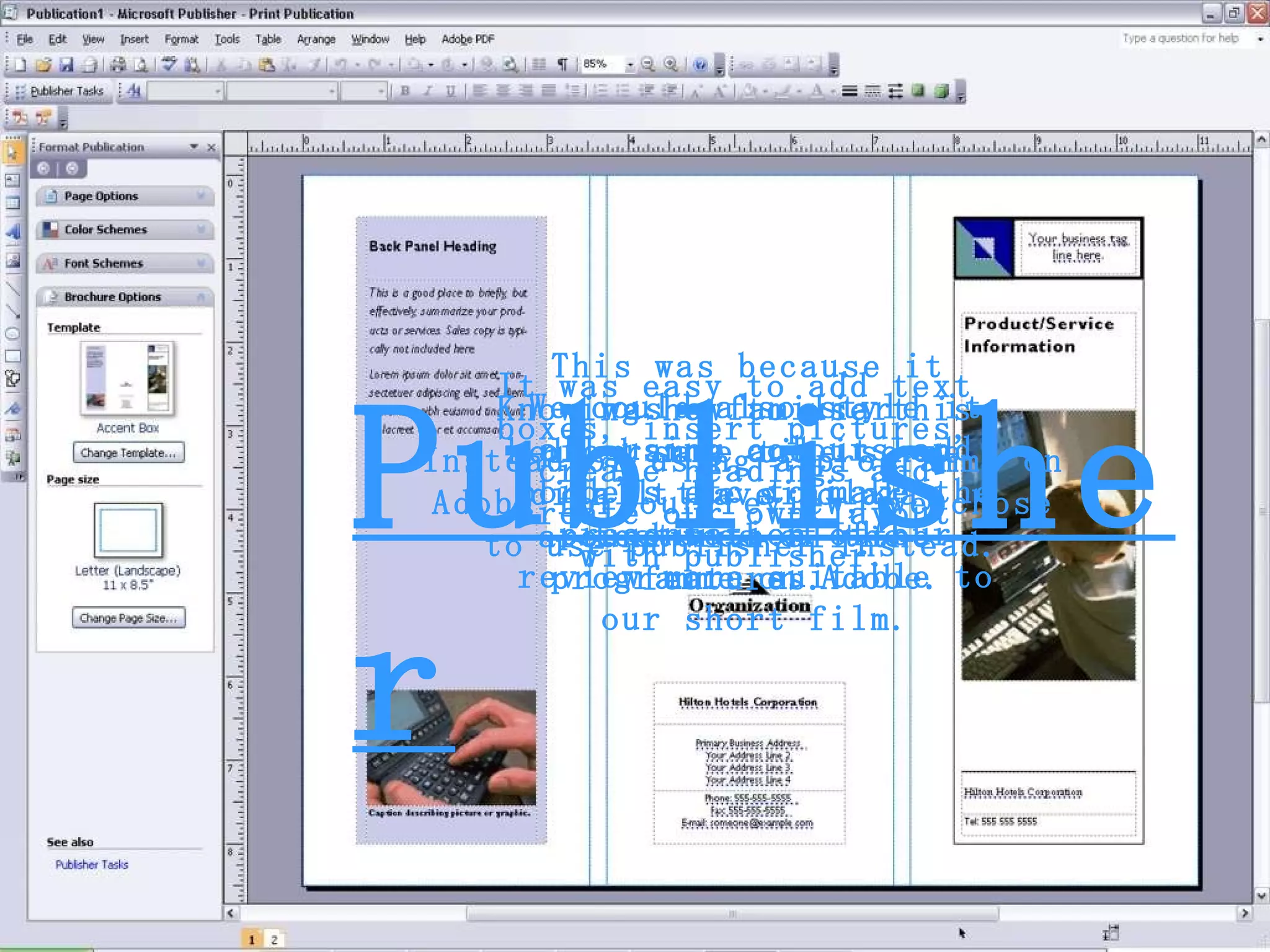Click the New Publication icon
Image resolution: width=1270 pixels, height=952 pixels.
[x=20, y=64]
